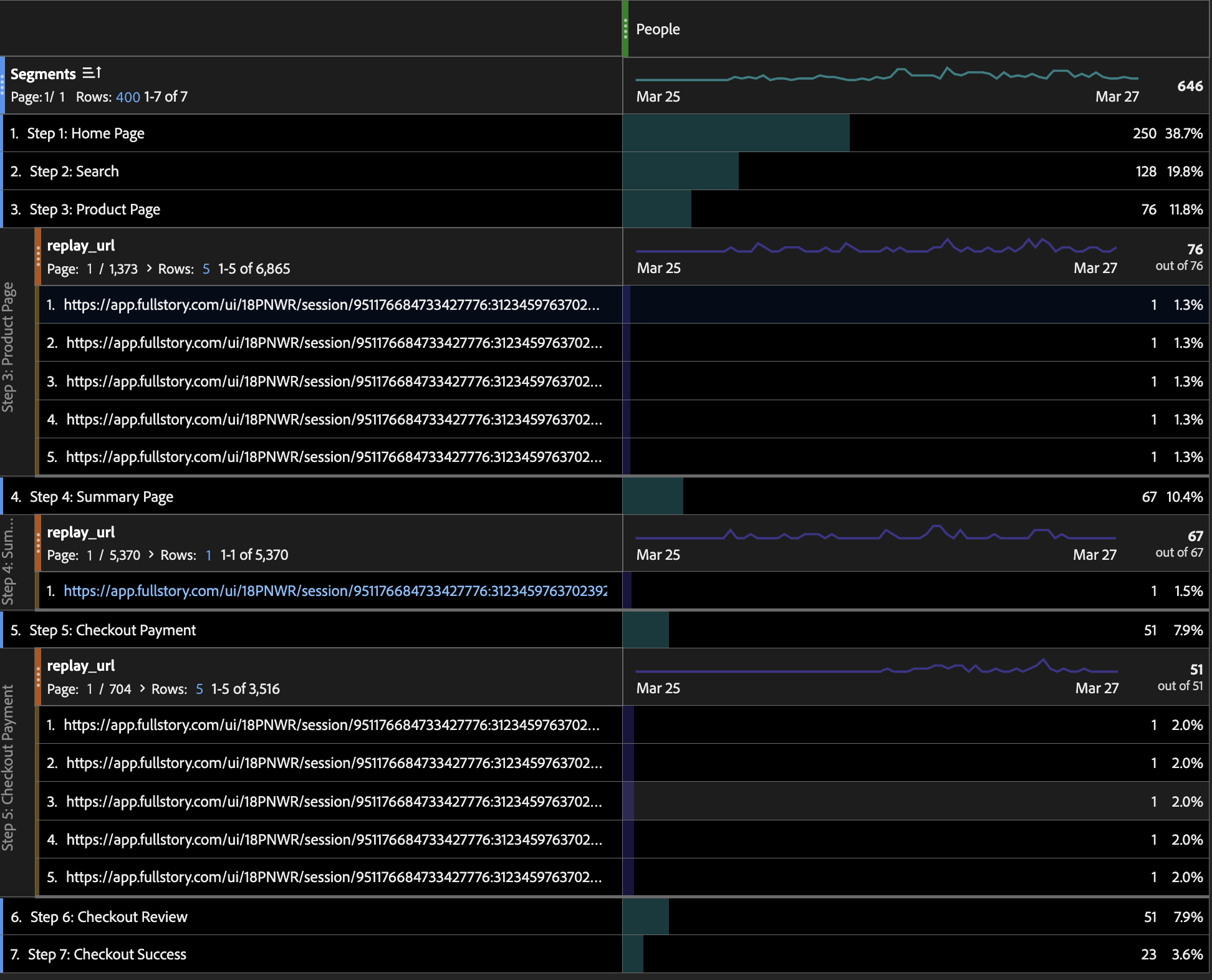Click the 250 value for Home Page

pos(1145,133)
